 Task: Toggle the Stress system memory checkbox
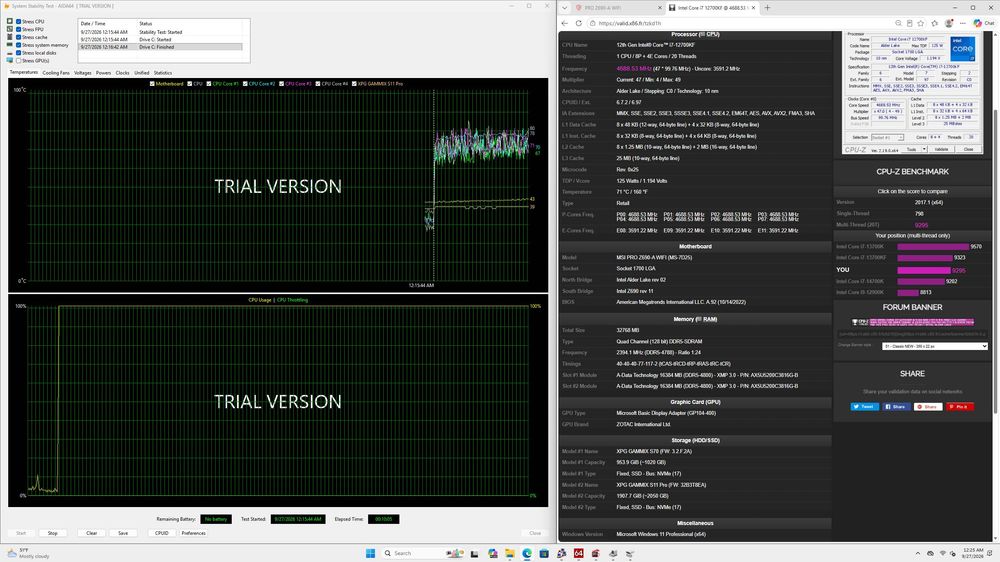(18, 45)
